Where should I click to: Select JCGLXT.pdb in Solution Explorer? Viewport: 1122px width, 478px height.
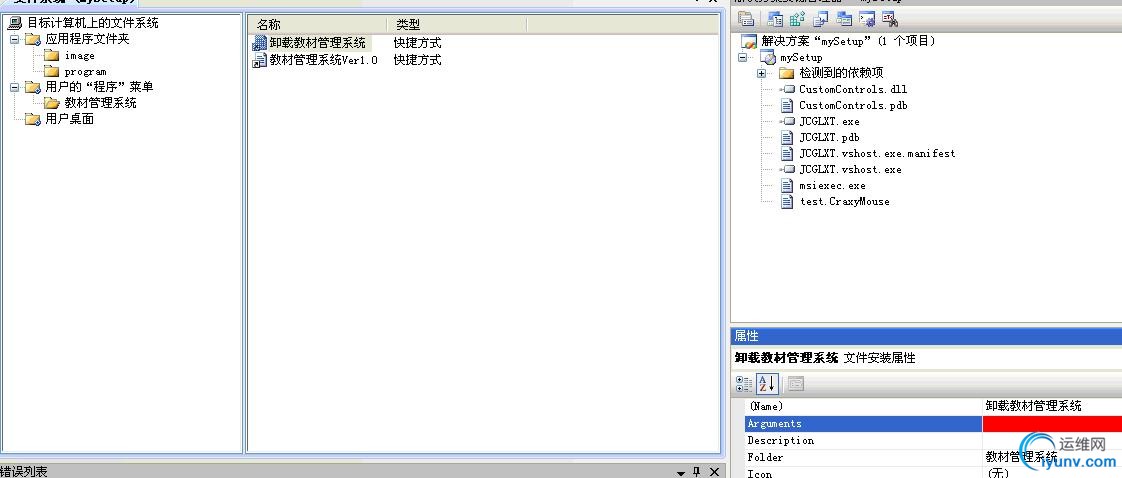point(829,137)
